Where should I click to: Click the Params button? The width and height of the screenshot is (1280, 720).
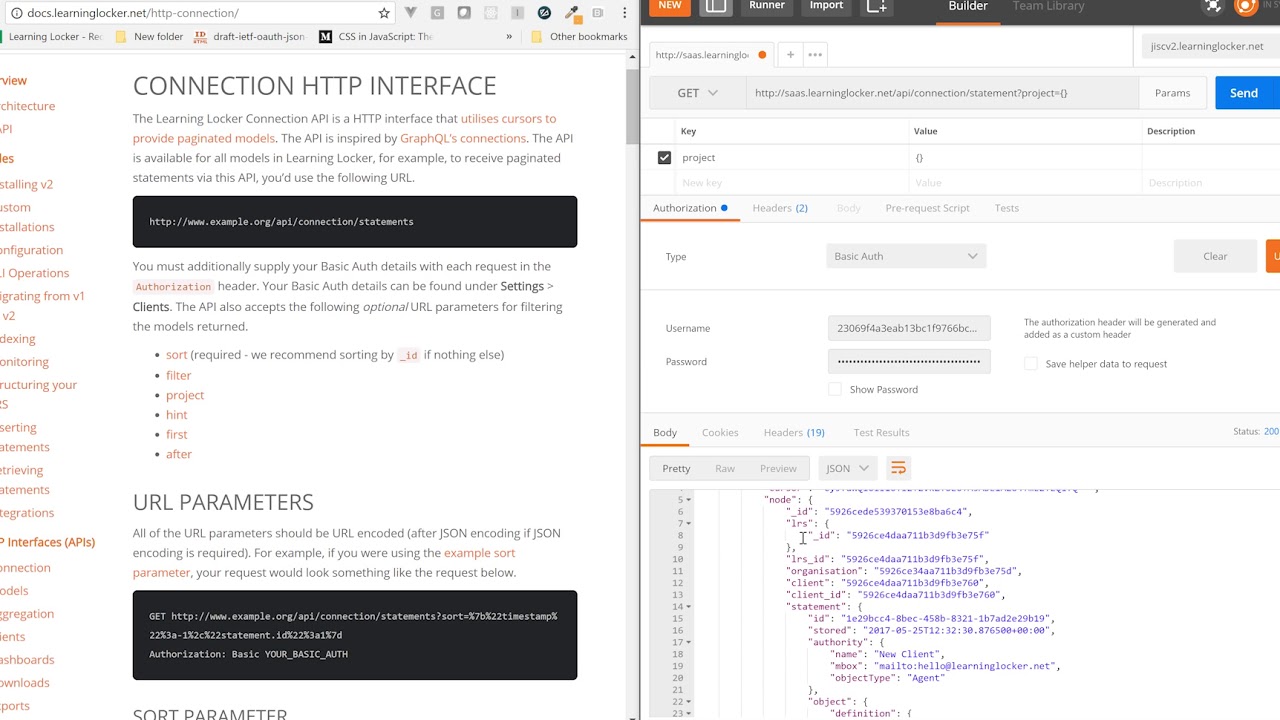(x=1172, y=93)
